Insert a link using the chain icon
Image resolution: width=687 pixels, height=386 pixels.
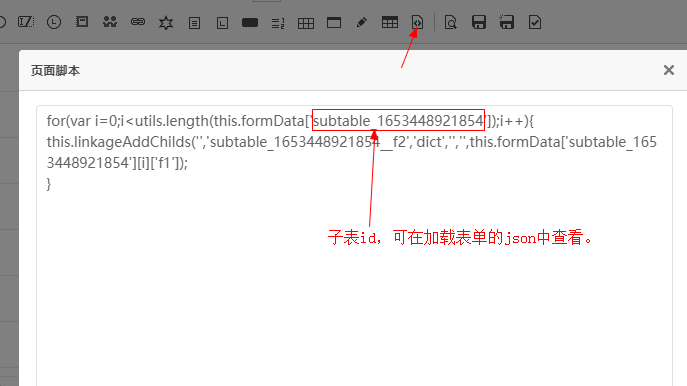coord(138,21)
